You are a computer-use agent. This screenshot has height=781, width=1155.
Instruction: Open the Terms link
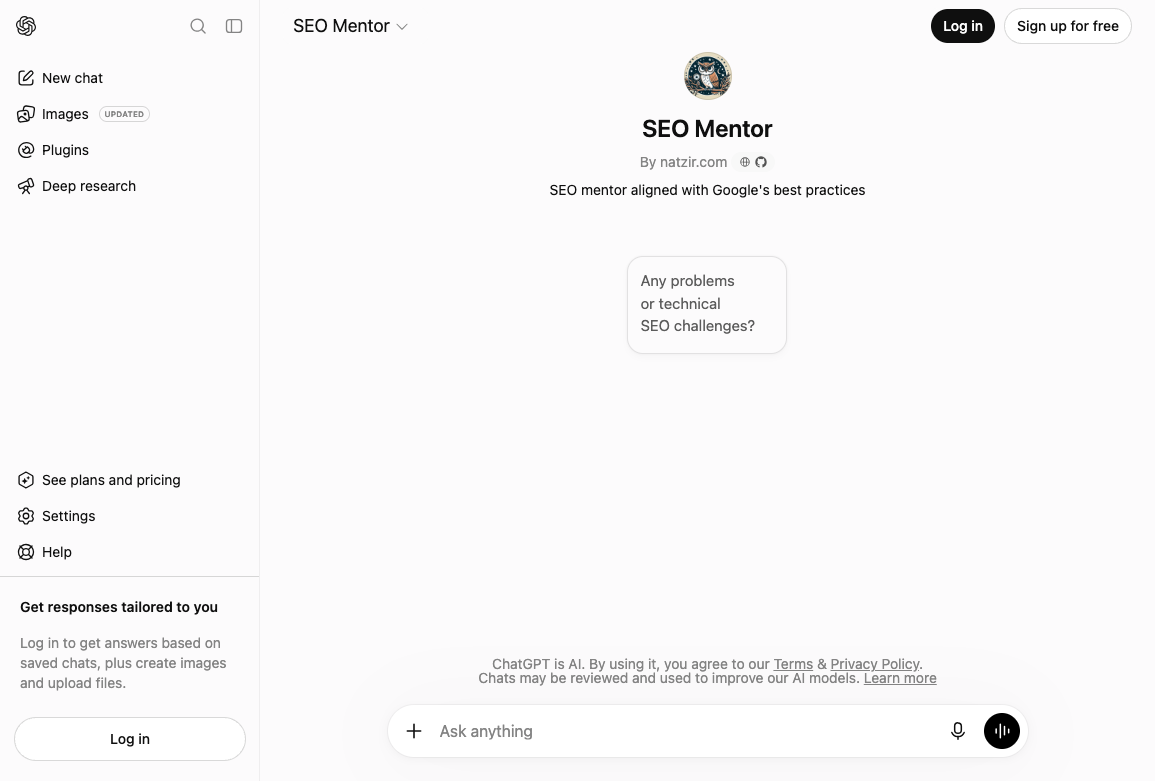click(x=793, y=664)
